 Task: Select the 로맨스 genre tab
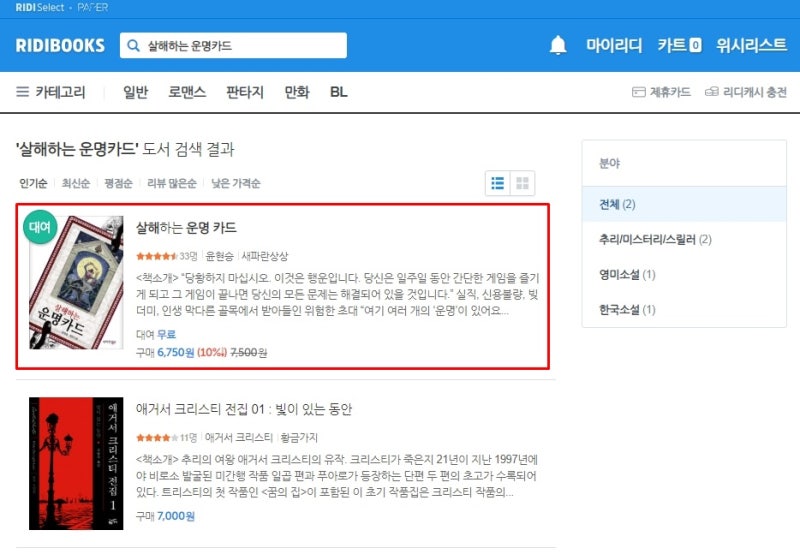click(187, 92)
